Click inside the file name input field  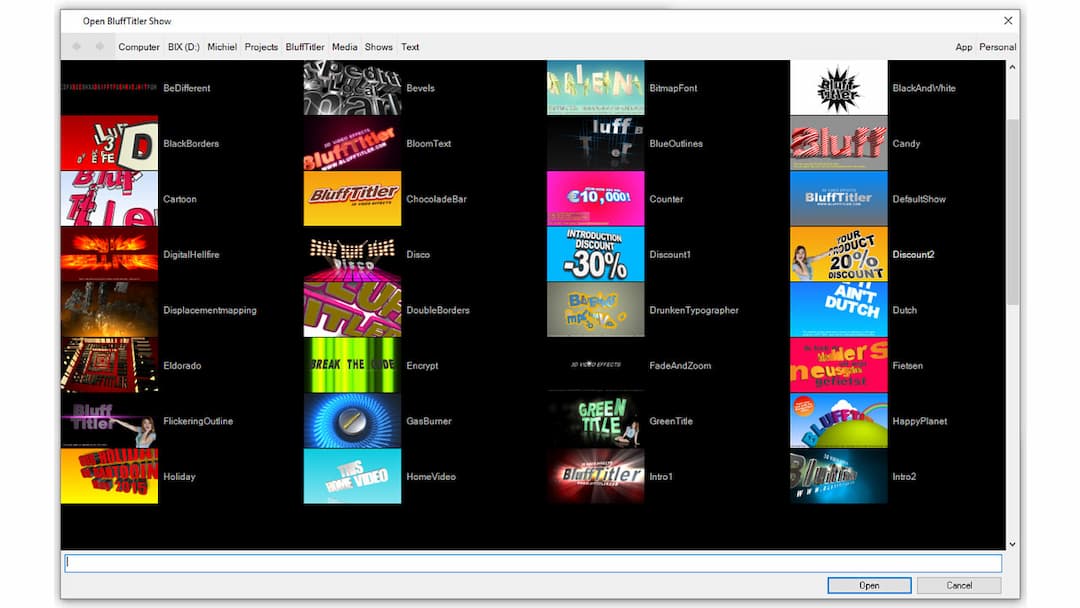[533, 562]
